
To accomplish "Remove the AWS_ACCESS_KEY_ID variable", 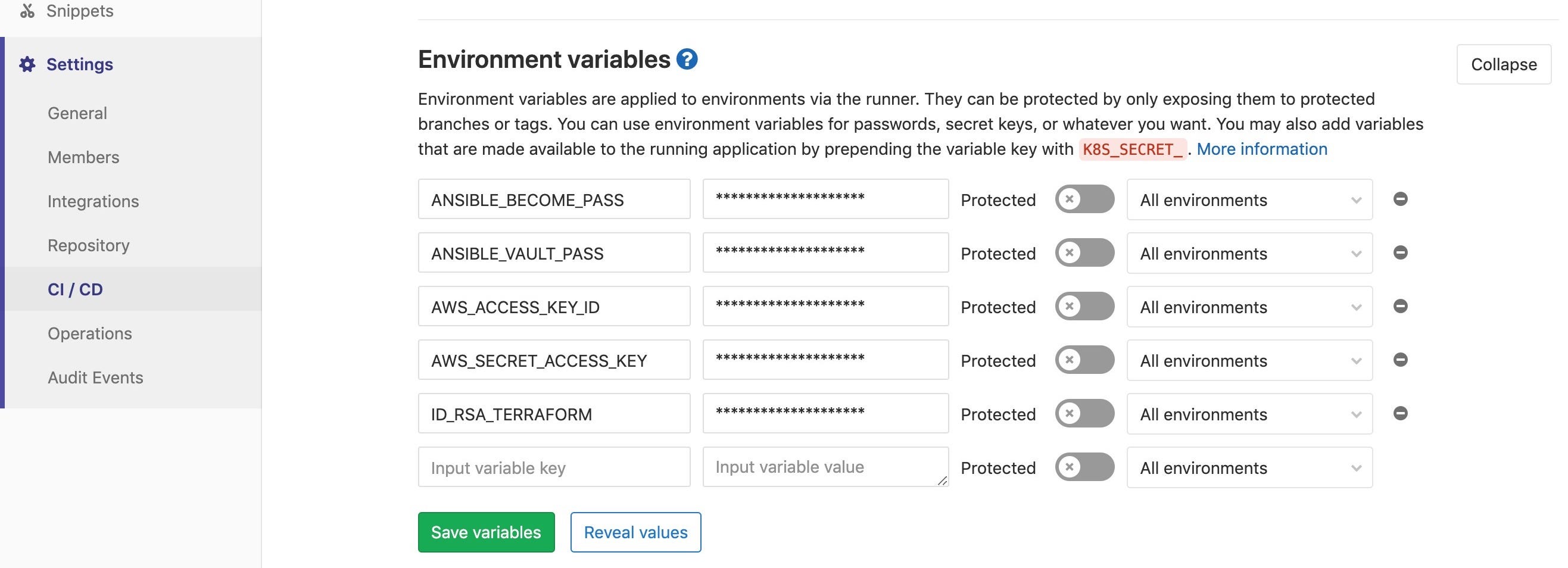I will pyautogui.click(x=1401, y=306).
